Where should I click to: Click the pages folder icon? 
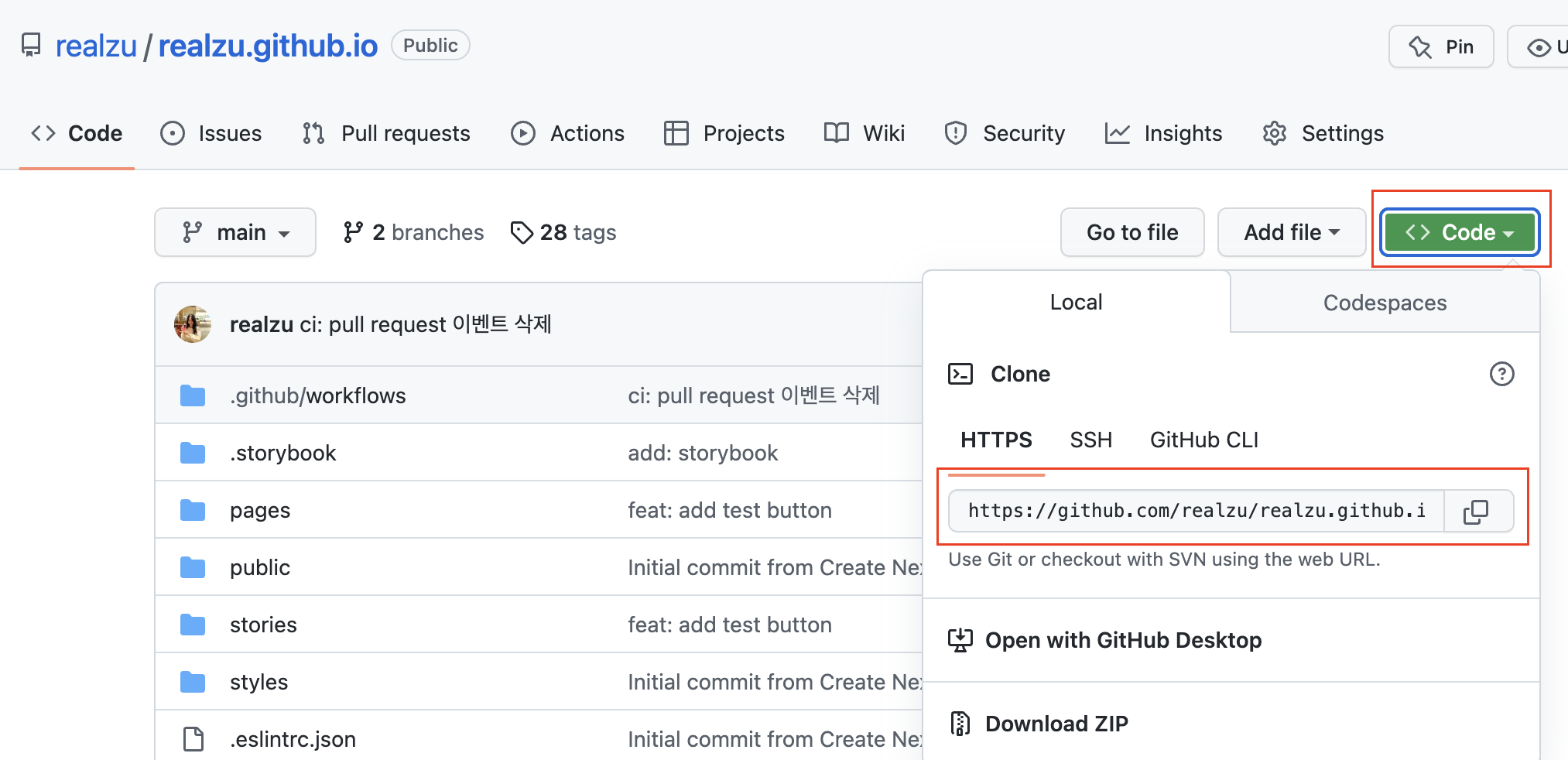coord(193,510)
